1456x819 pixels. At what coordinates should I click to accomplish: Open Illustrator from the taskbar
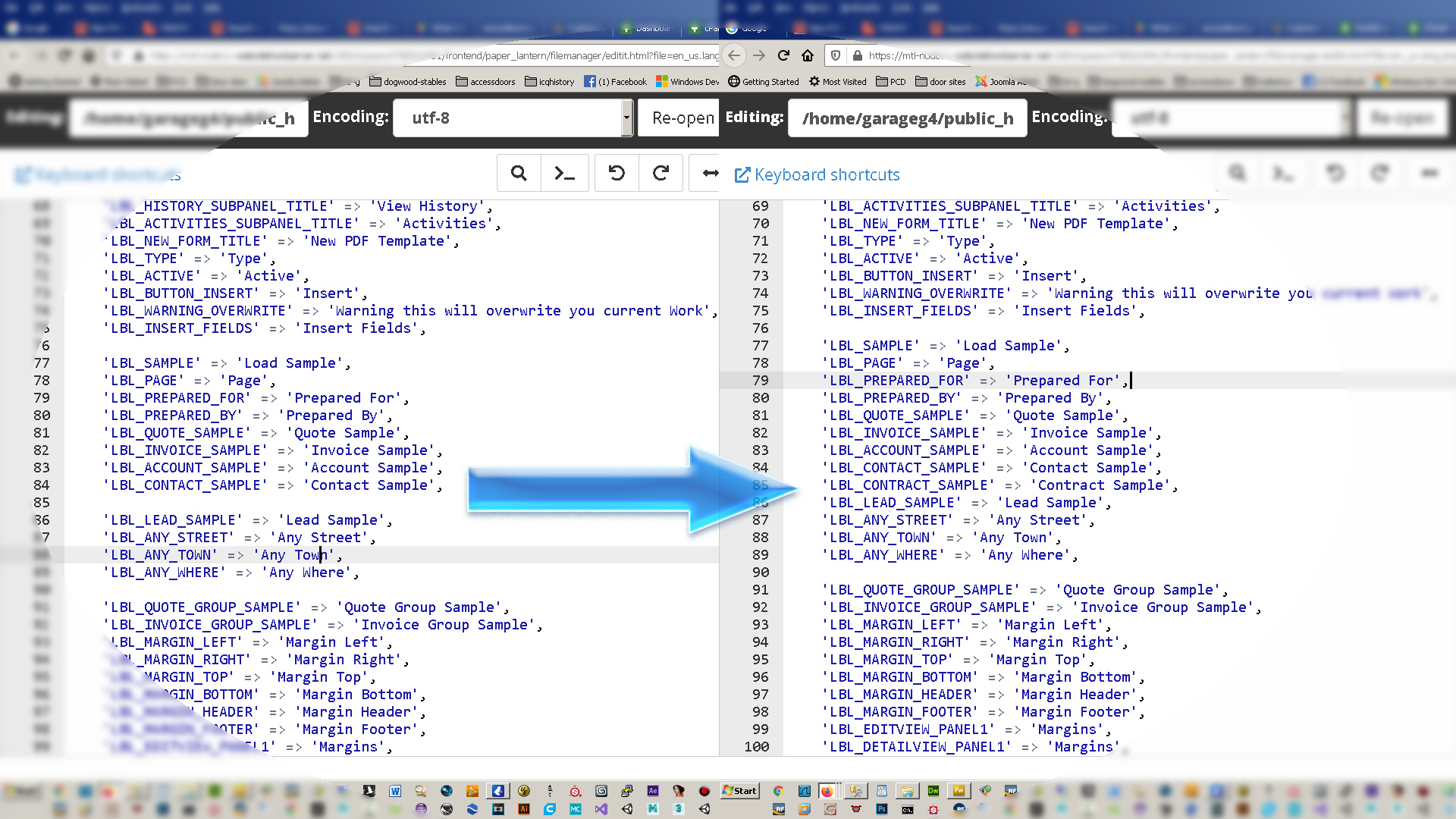click(x=524, y=809)
